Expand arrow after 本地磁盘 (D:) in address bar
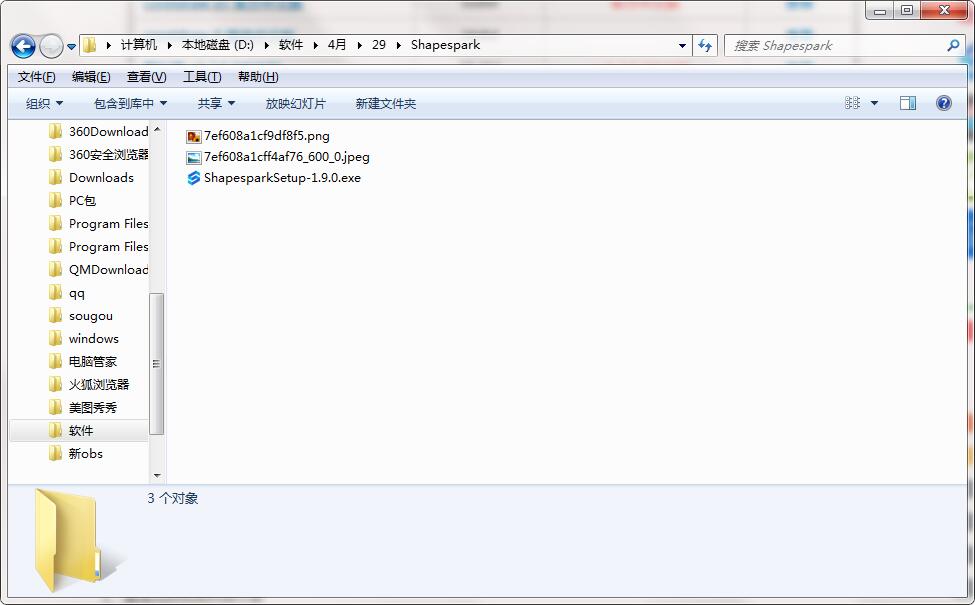Screen dimensions: 975x605 point(266,45)
